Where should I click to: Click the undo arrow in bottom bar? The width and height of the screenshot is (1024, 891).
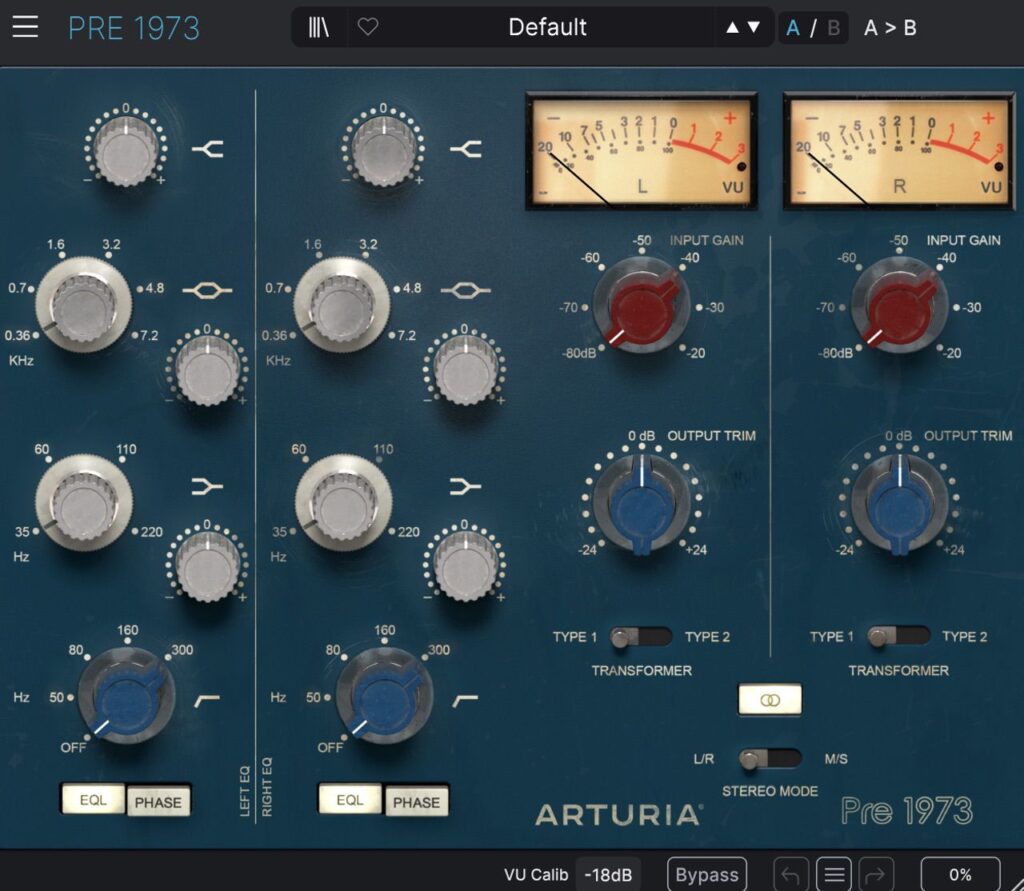point(789,874)
